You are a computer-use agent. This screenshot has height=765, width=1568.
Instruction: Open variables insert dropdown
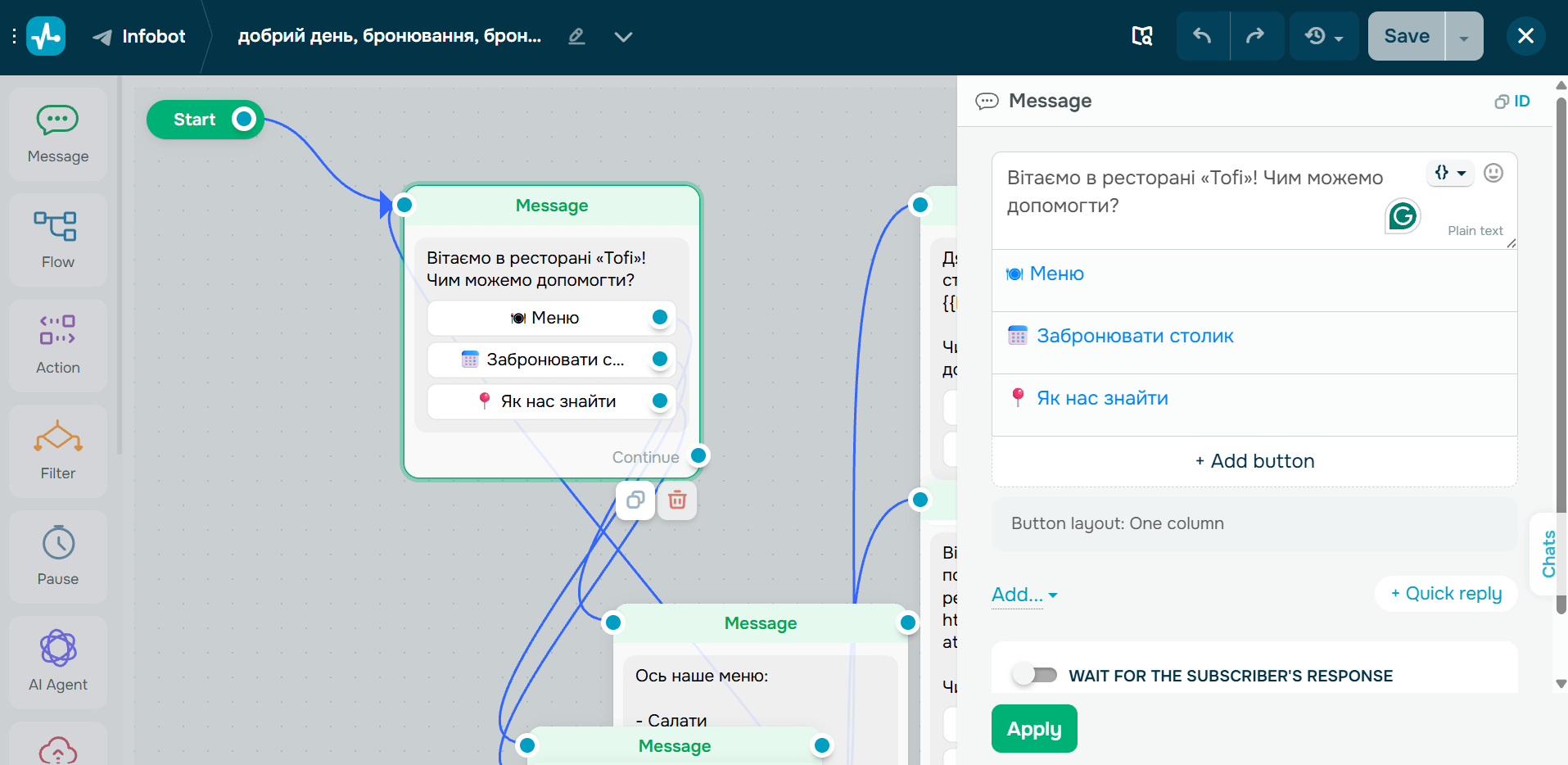(1450, 173)
